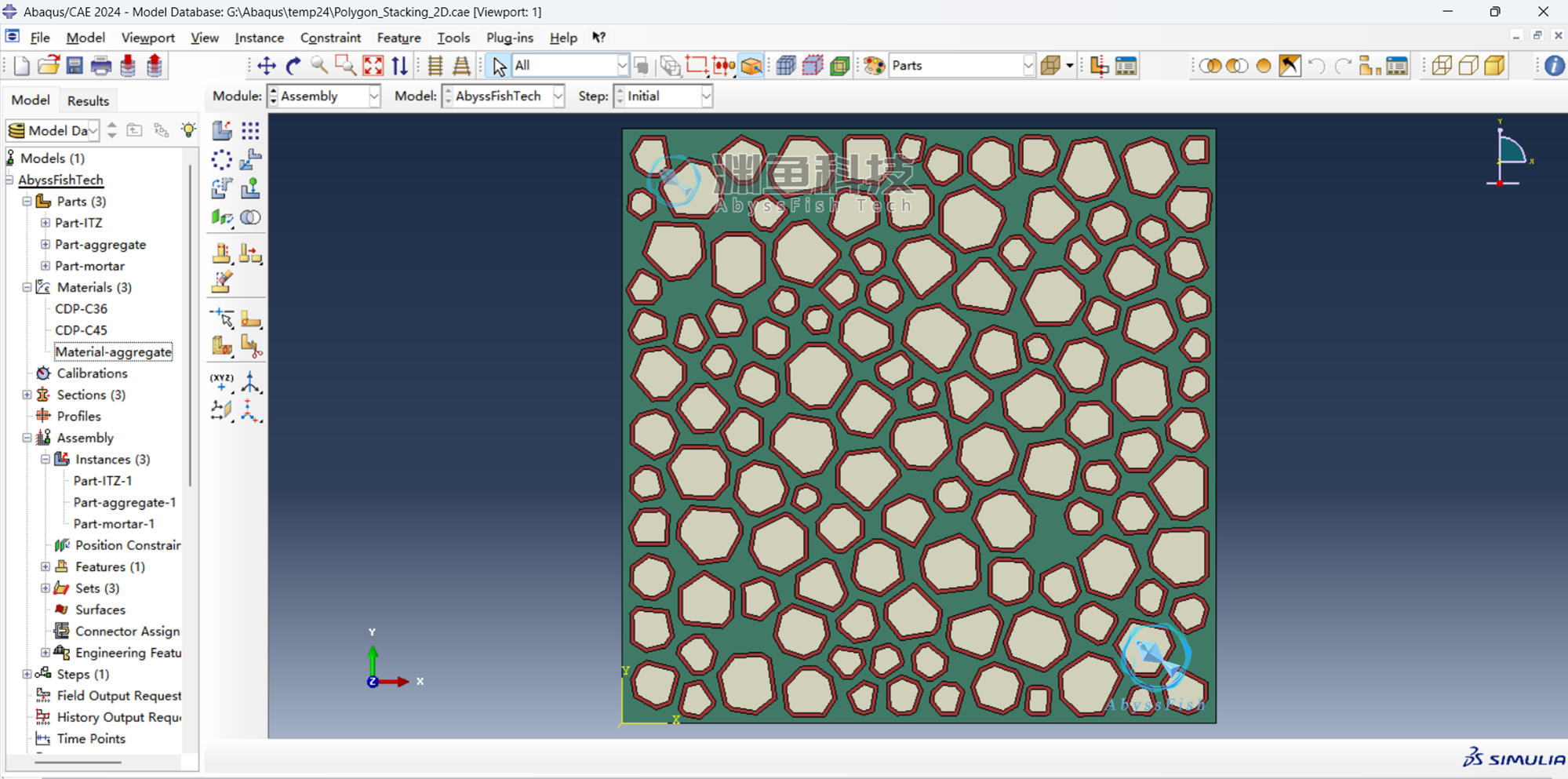
Task: Open the Constraint menu
Action: point(330,38)
